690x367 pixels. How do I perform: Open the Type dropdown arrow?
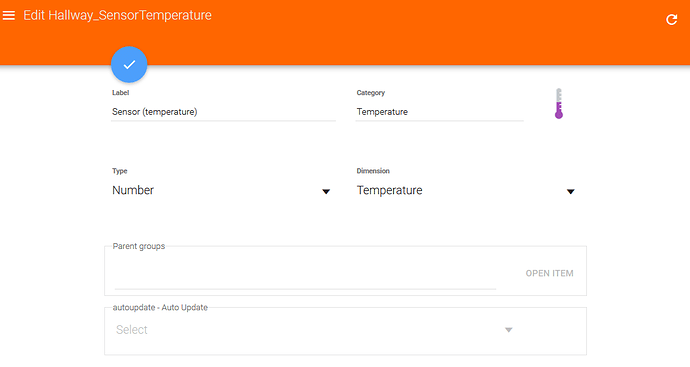coord(326,191)
